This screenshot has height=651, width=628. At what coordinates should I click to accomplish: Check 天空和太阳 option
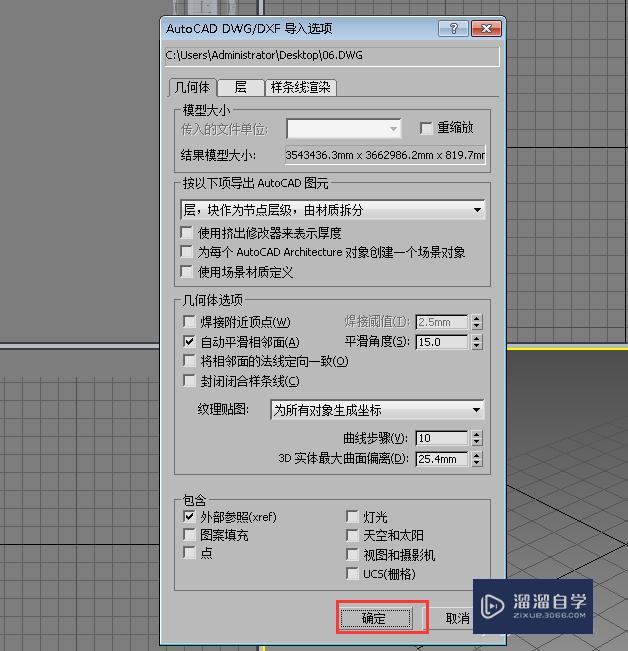pyautogui.click(x=352, y=535)
